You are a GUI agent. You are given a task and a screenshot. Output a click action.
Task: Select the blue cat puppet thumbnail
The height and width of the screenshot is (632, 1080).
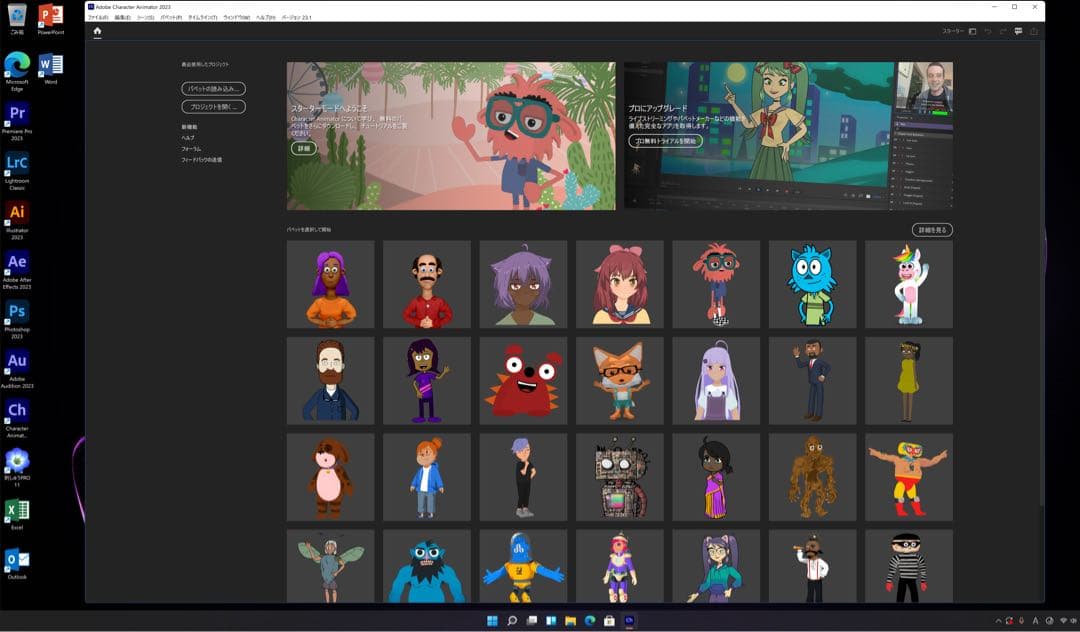[812, 284]
